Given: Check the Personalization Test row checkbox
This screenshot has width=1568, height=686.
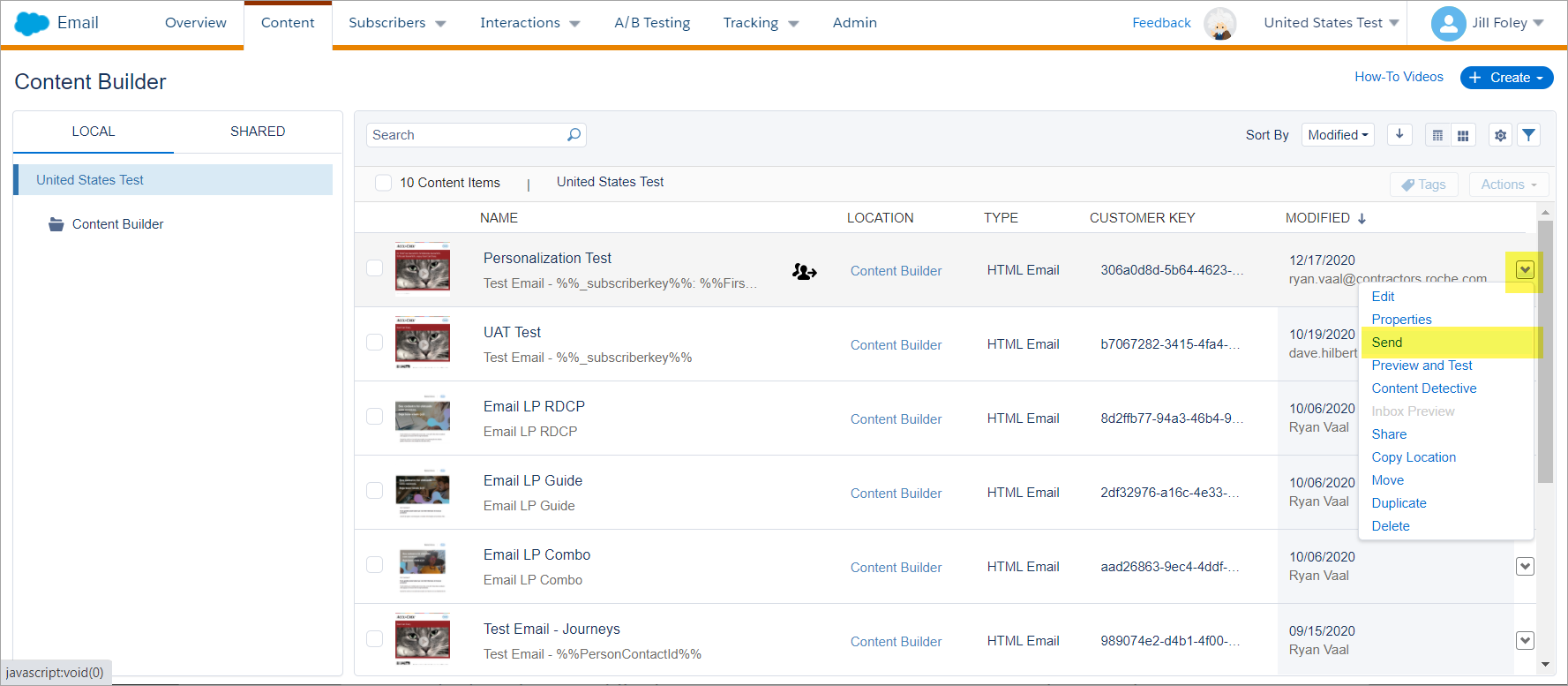Looking at the screenshot, I should (x=374, y=268).
